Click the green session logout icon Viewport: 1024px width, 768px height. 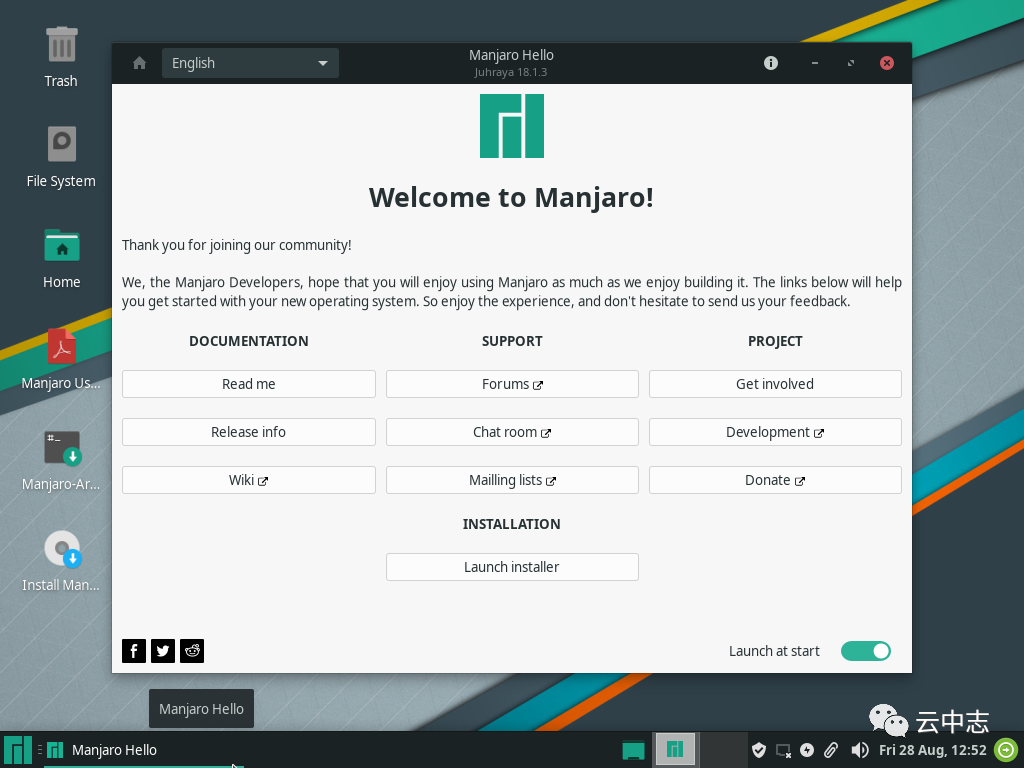point(1006,750)
